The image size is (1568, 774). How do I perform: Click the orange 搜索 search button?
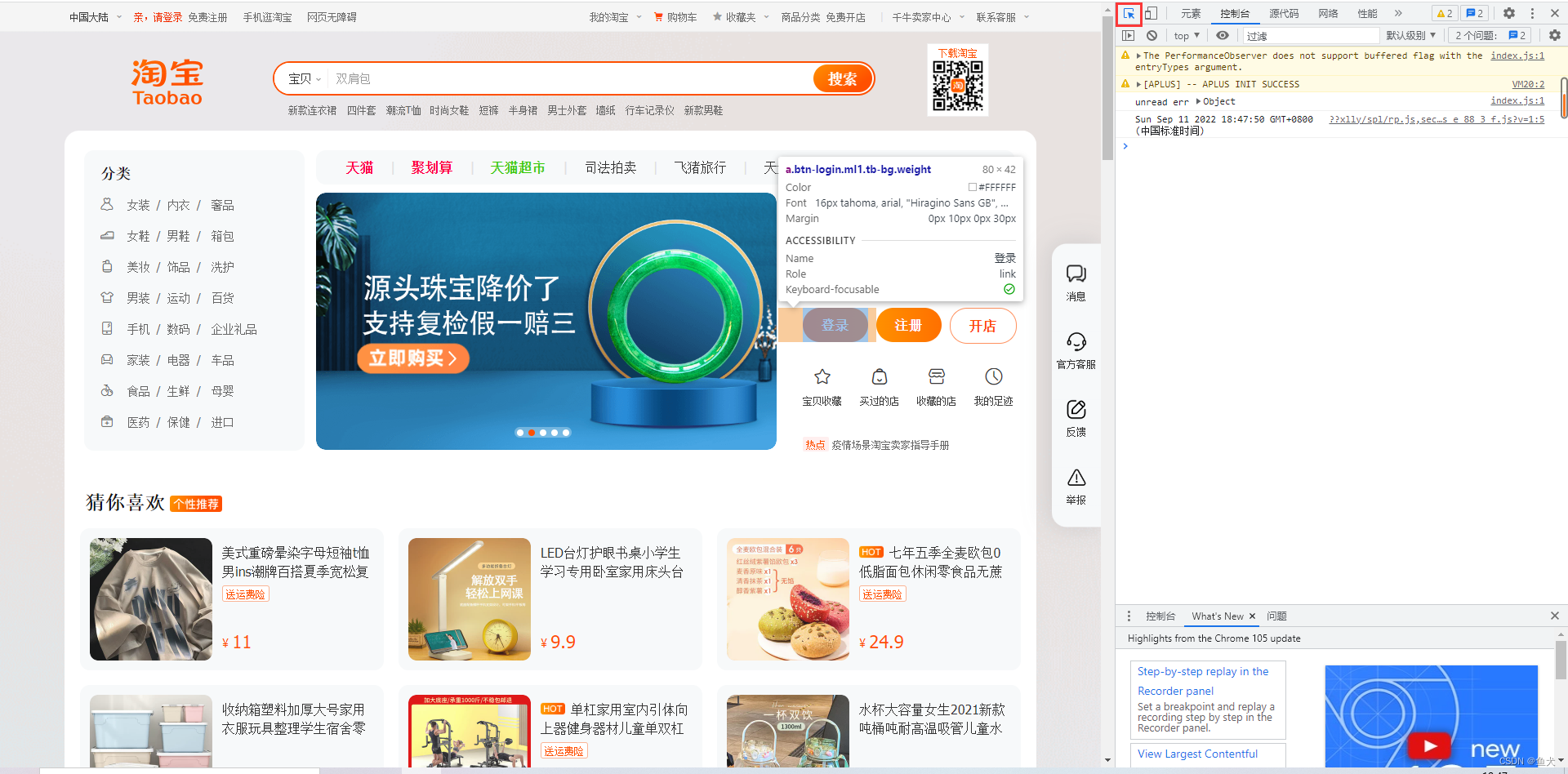[x=842, y=78]
